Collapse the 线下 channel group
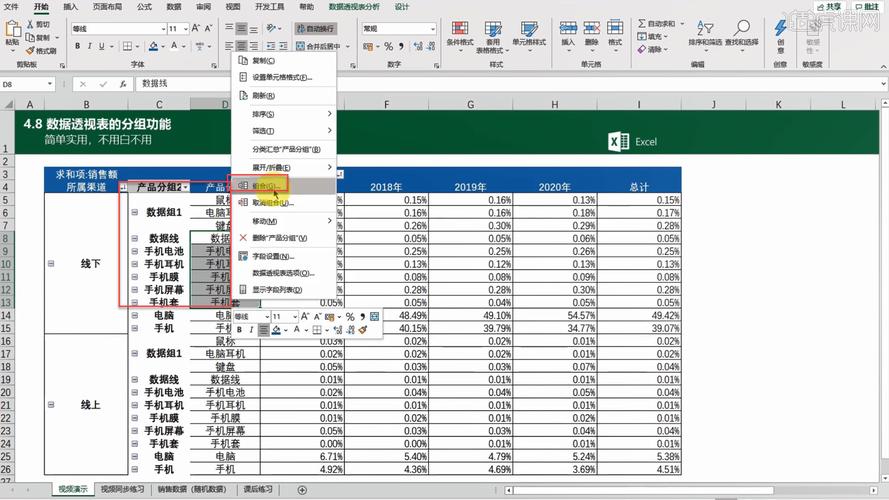This screenshot has width=889, height=500. 51,263
